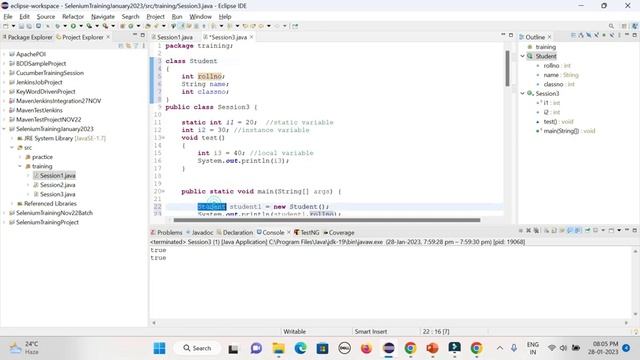Toggle Show Console on Standard Out change

[x=570, y=231]
